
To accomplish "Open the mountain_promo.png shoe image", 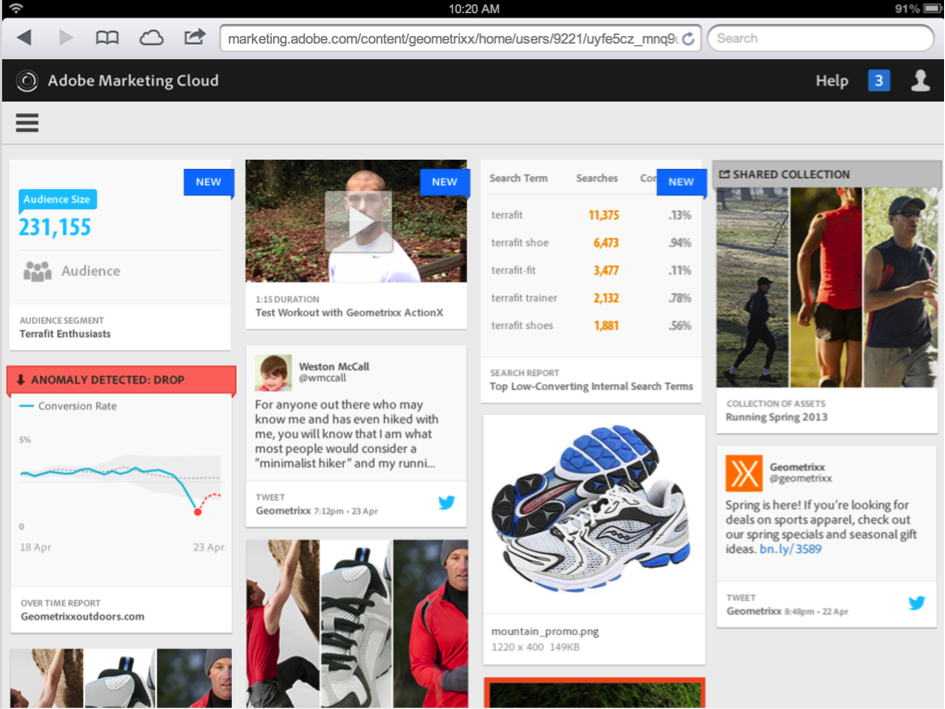I will 594,510.
